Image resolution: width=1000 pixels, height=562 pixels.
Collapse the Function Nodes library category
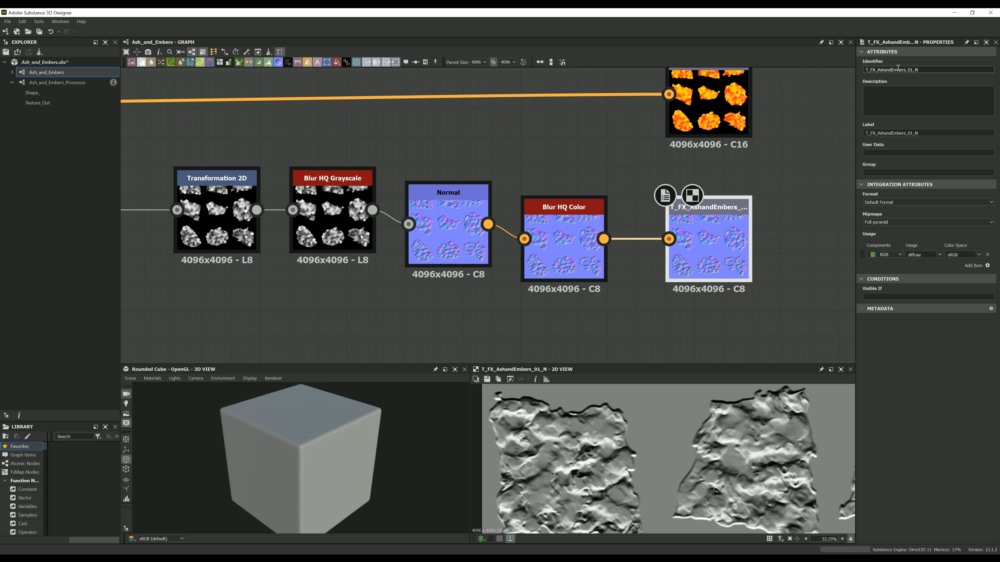(5, 481)
